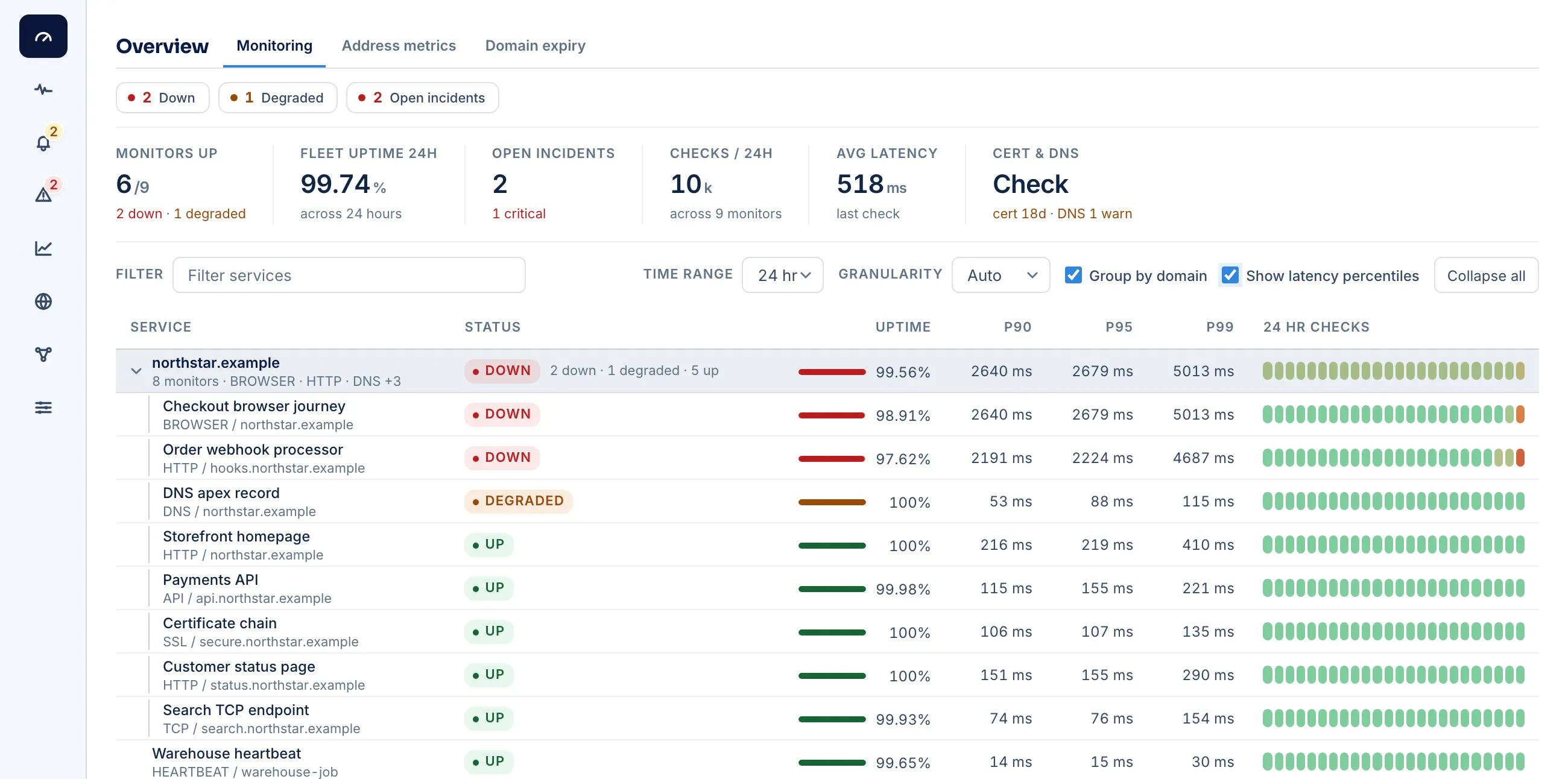Click the 24 HR CHECKS column header
Image resolution: width=1568 pixels, height=779 pixels.
point(1316,327)
